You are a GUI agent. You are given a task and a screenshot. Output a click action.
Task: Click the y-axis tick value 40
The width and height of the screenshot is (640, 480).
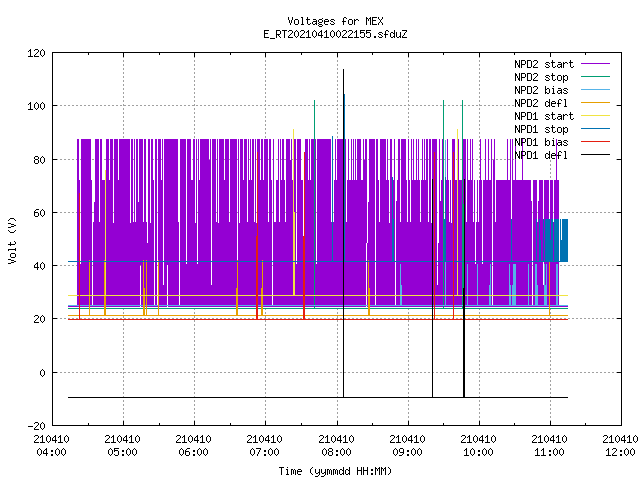(39, 266)
